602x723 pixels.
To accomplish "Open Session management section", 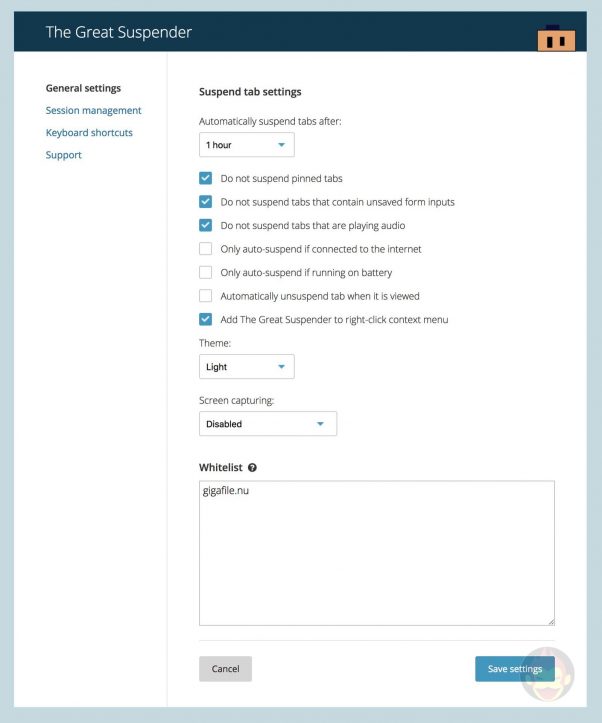I will 93,110.
